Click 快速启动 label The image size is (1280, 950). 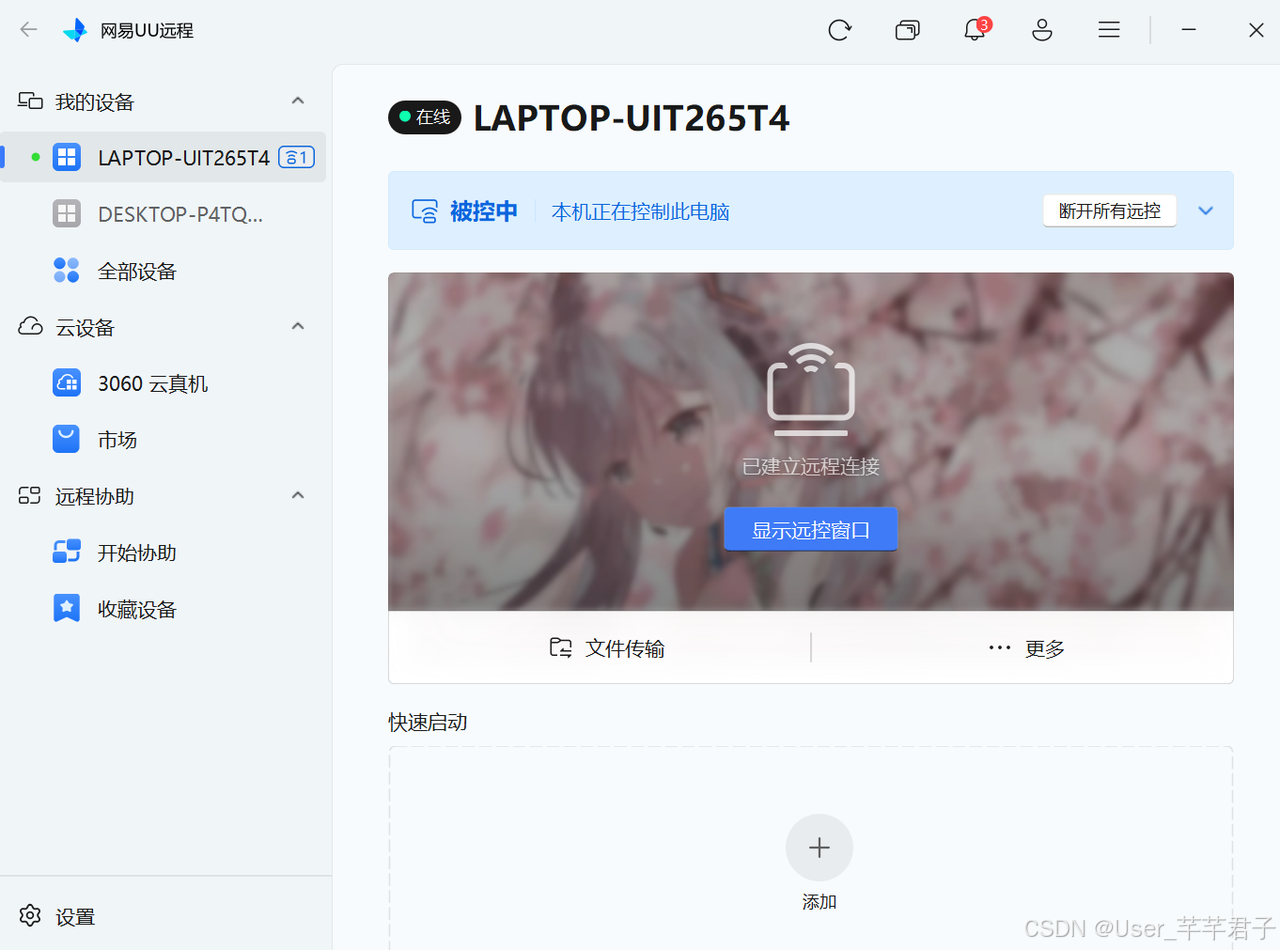(x=428, y=721)
